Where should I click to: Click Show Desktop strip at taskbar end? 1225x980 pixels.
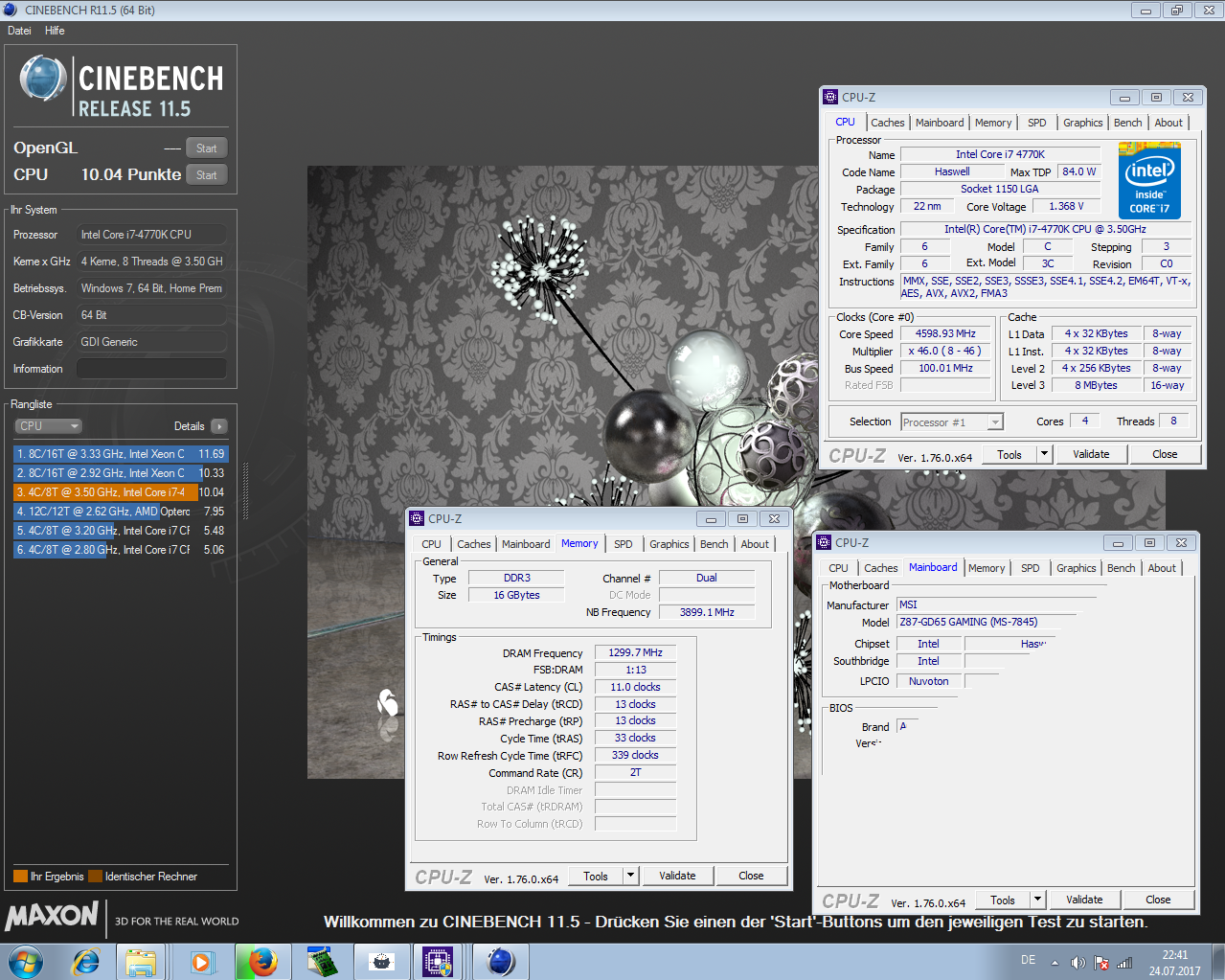1217,962
